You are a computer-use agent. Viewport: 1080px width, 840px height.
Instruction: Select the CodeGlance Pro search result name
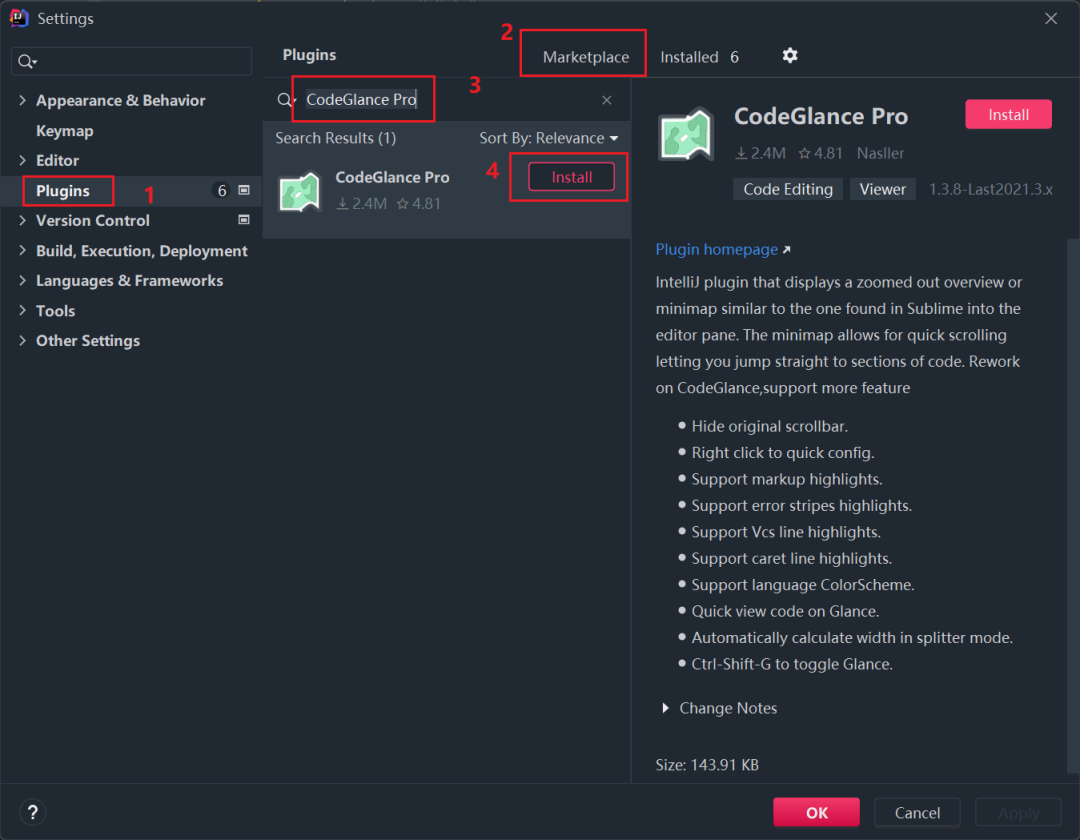click(x=392, y=178)
